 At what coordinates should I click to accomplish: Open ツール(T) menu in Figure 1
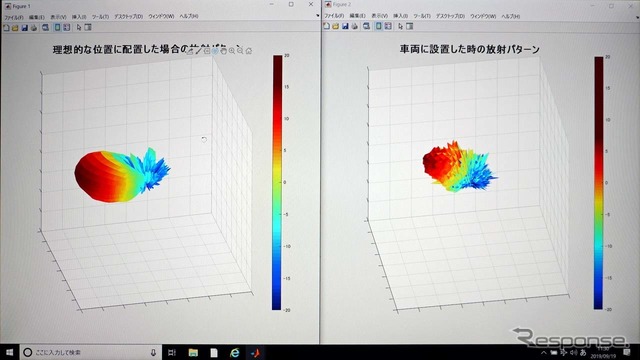coord(100,17)
